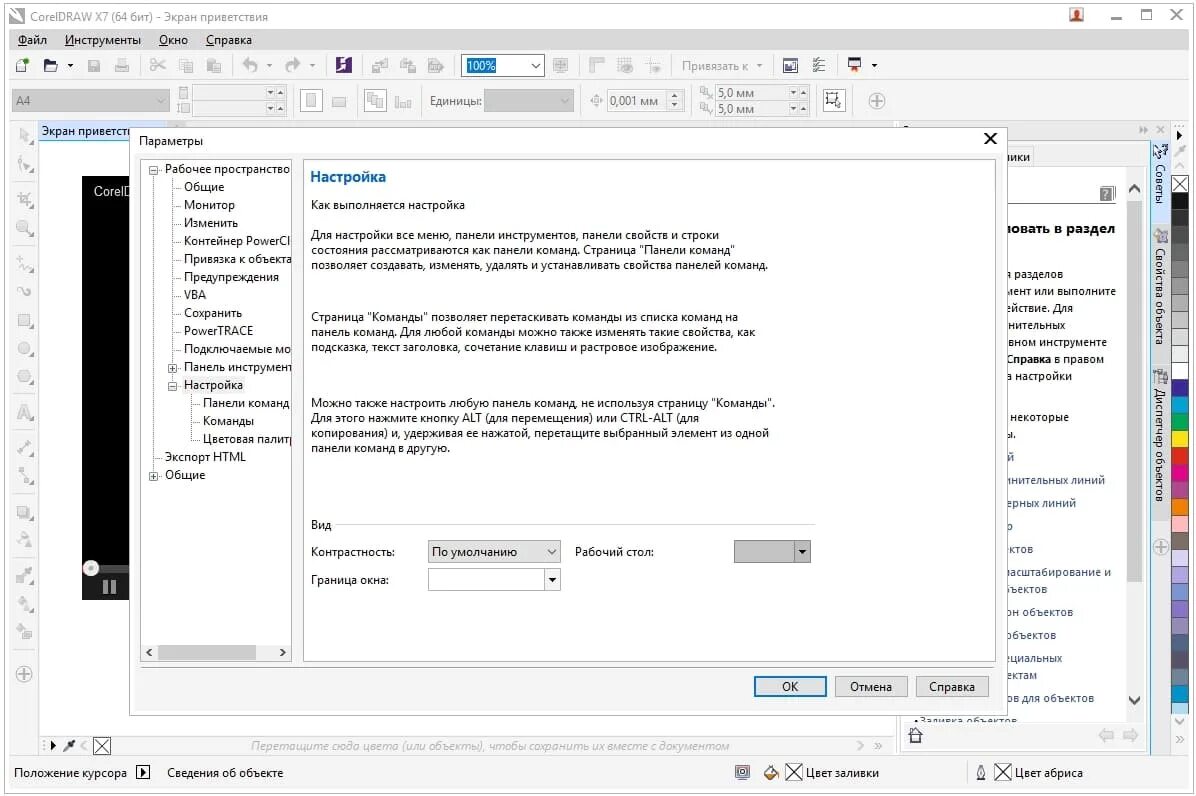Select Команды in tree
The image size is (1196, 796).
tap(228, 421)
